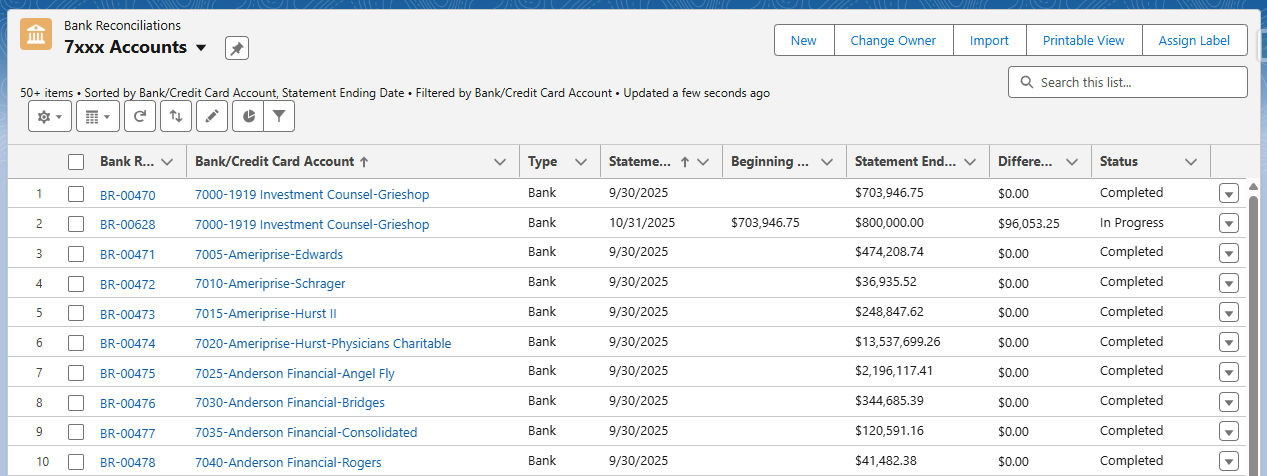
Task: Click the sort arrows toolbar icon
Action: pyautogui.click(x=176, y=117)
